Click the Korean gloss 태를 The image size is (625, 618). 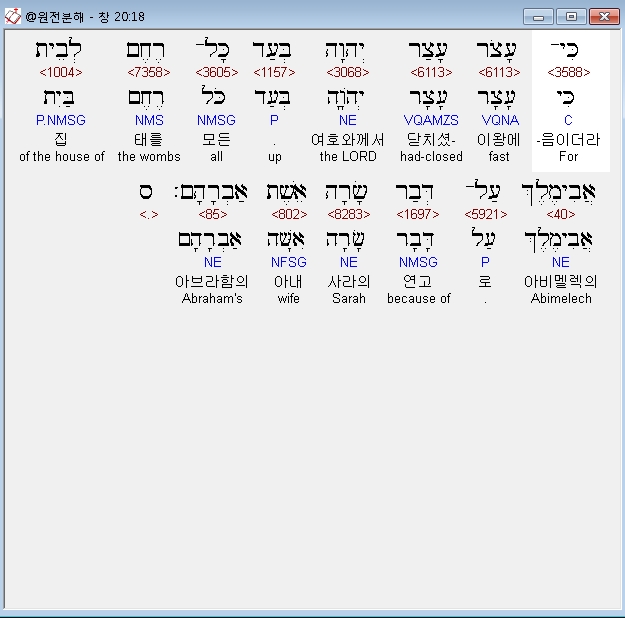click(x=149, y=139)
